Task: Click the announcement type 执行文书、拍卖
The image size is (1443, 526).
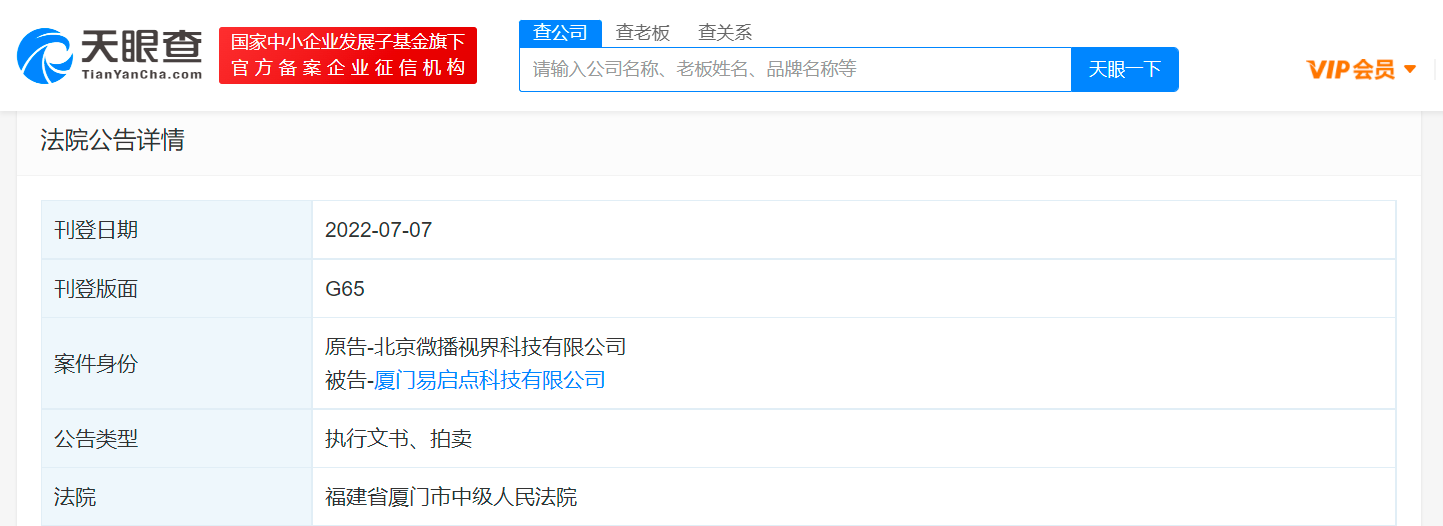Action: 398,438
